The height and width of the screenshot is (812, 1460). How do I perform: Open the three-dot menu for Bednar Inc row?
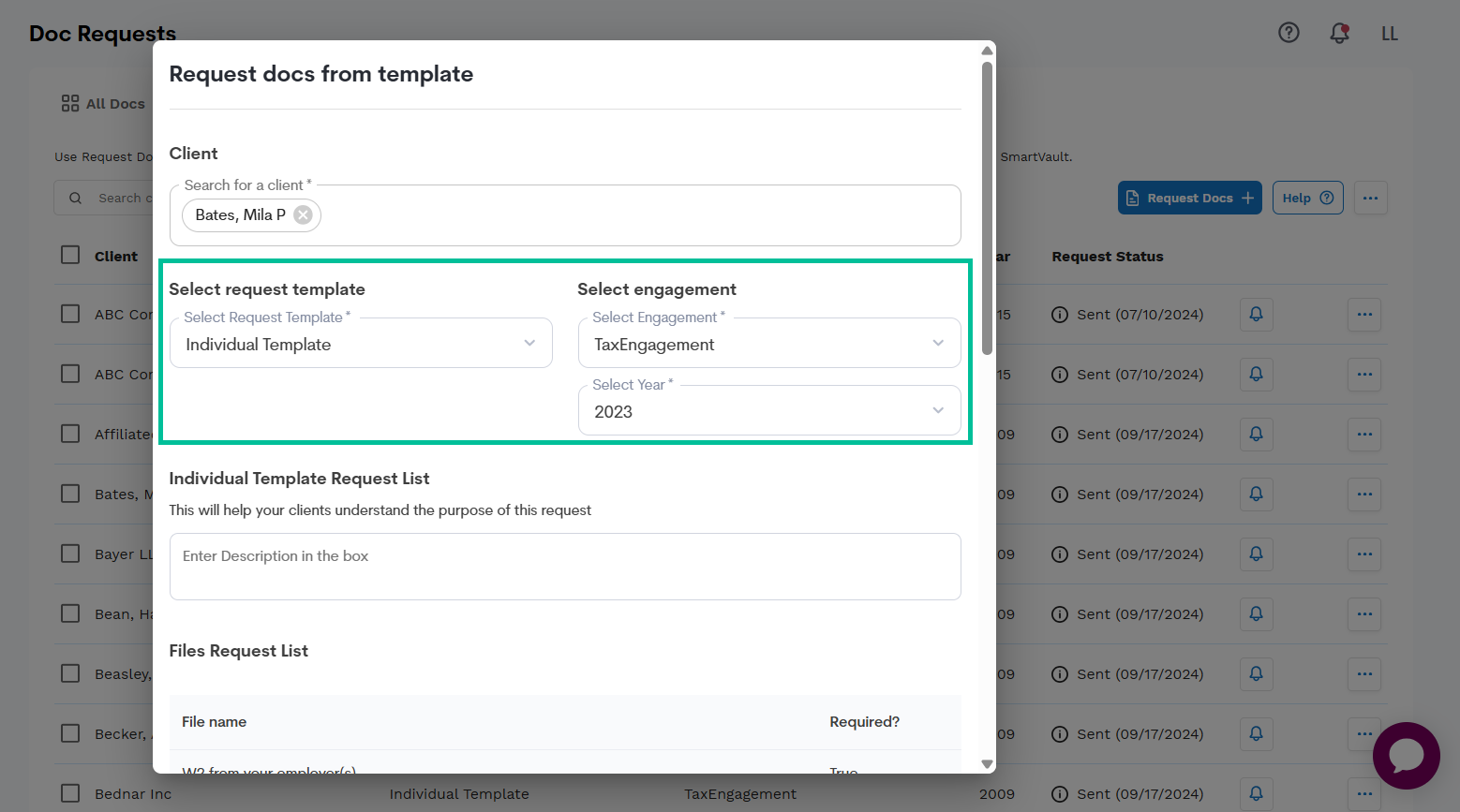[1363, 793]
